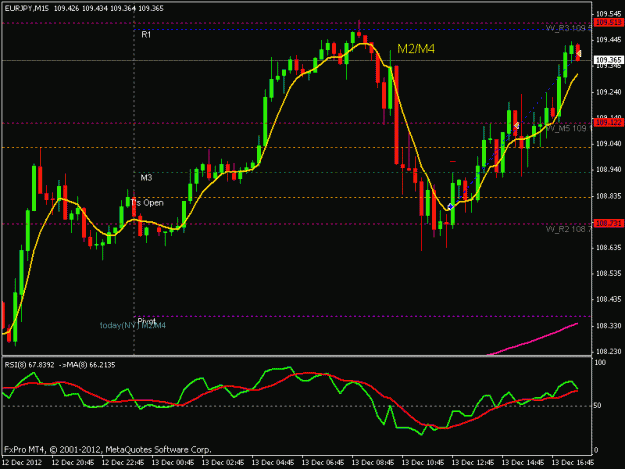Click the 108.230 price scale value
The width and height of the screenshot is (625, 469).
[608, 351]
